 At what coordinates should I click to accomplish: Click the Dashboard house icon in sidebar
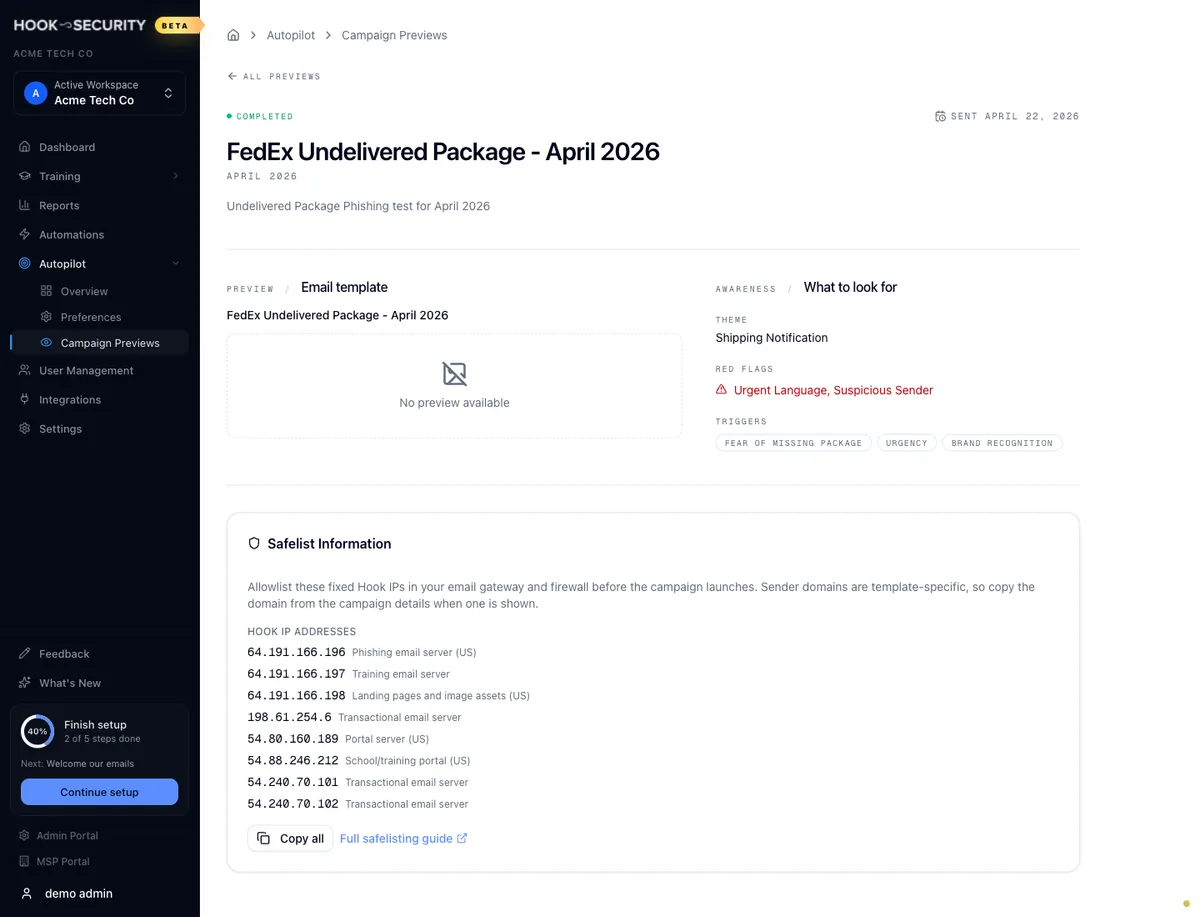pos(25,147)
